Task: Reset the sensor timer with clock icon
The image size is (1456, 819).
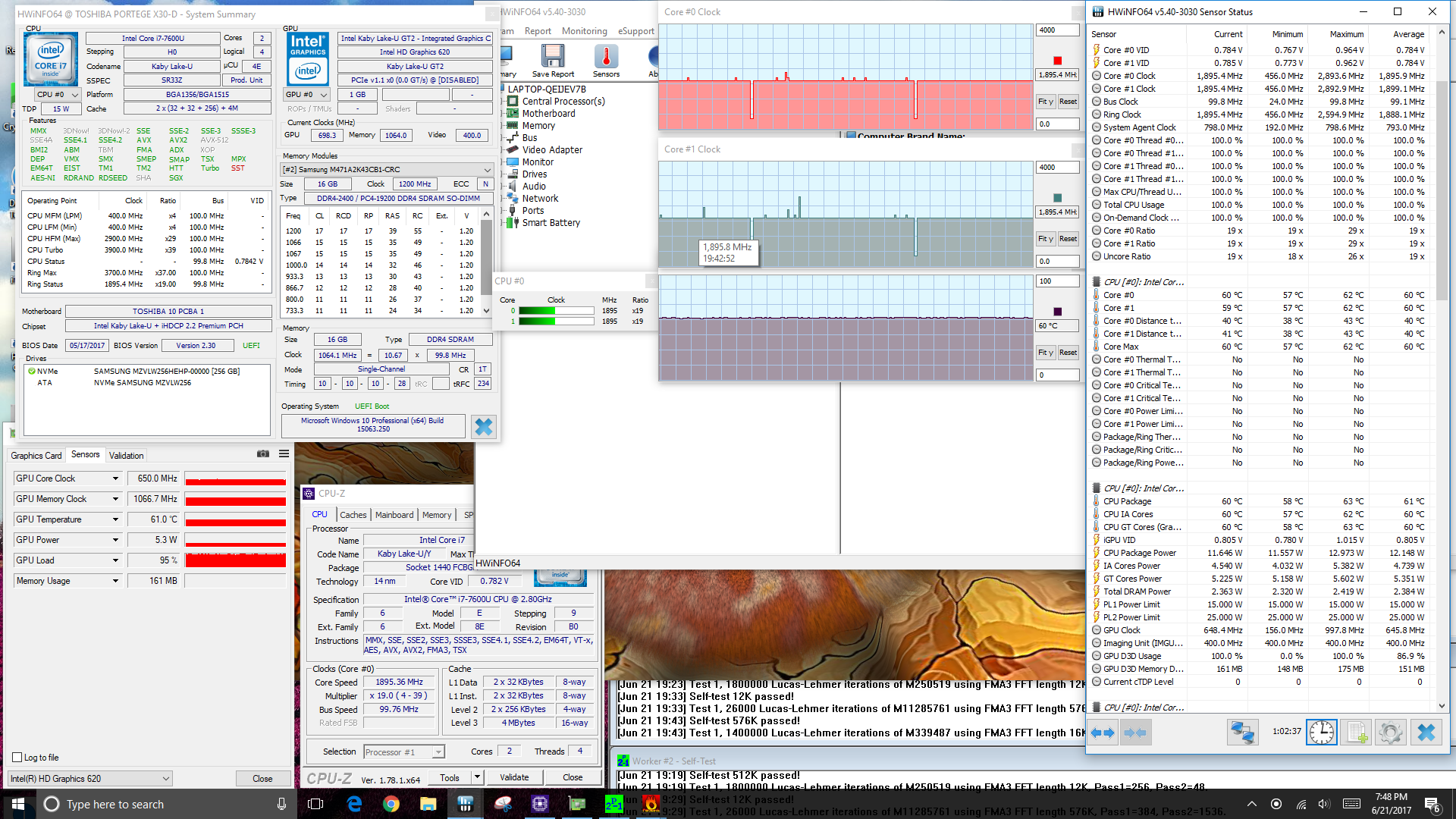Action: pos(1321,733)
